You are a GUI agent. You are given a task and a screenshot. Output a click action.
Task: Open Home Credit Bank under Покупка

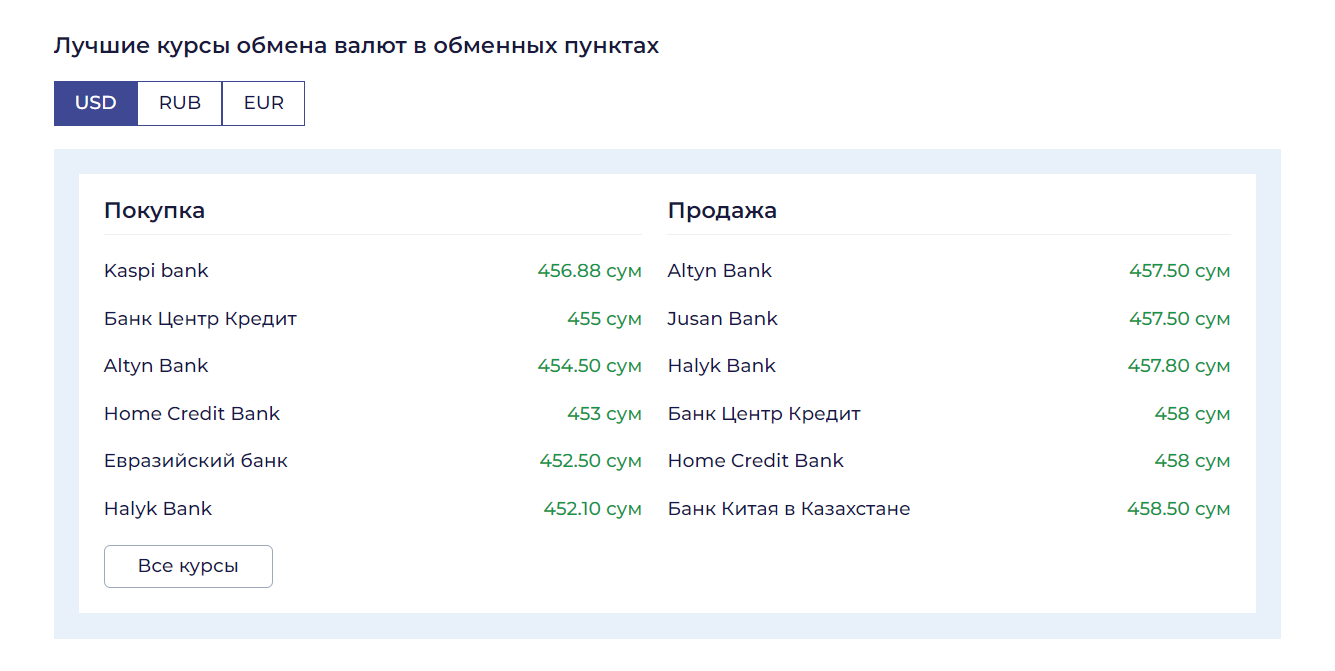tap(192, 414)
